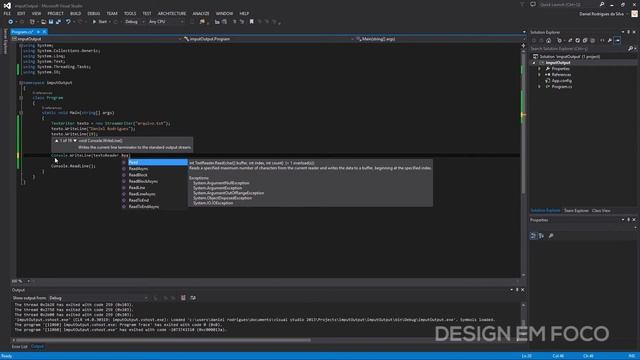
Task: Click the Search Solution Explorer field
Action: [578, 49]
